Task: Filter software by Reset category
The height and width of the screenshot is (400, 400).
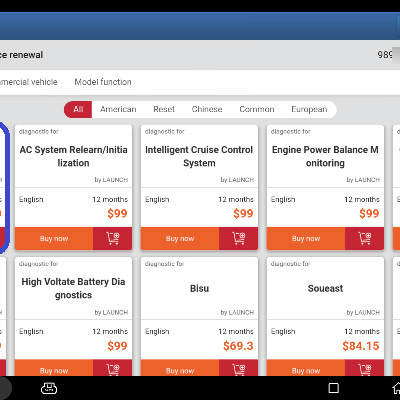Action: [x=164, y=109]
